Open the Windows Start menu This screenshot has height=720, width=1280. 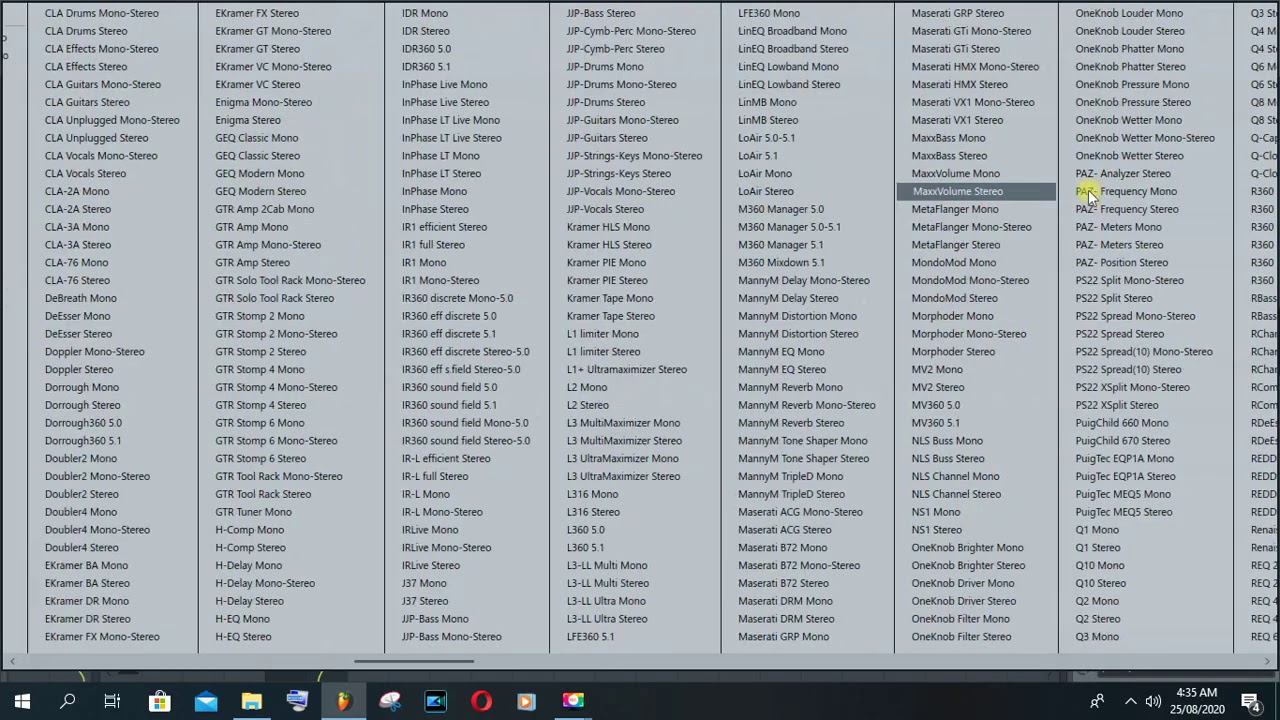click(22, 701)
